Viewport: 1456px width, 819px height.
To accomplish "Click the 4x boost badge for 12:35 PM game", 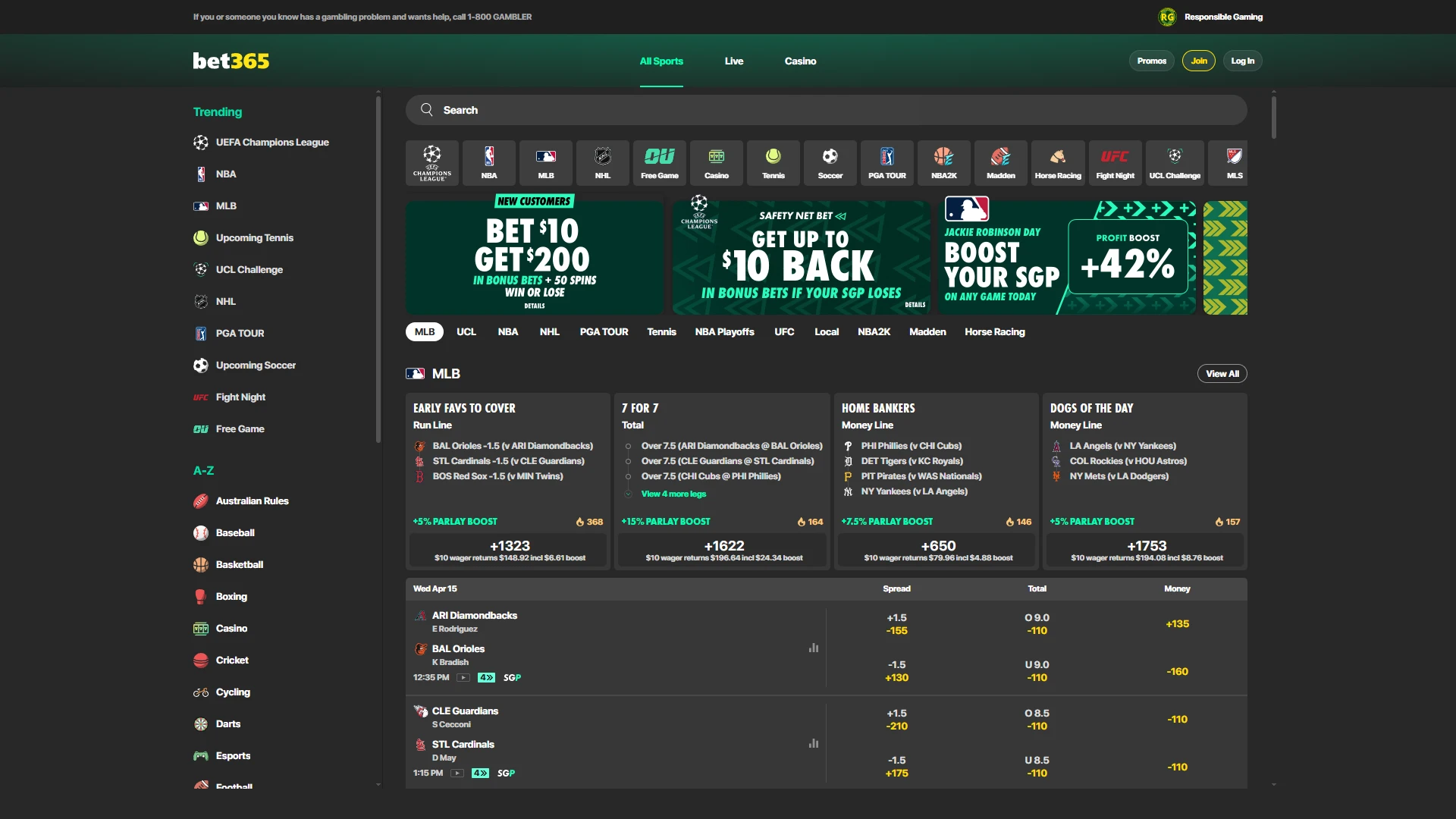I will 486,677.
